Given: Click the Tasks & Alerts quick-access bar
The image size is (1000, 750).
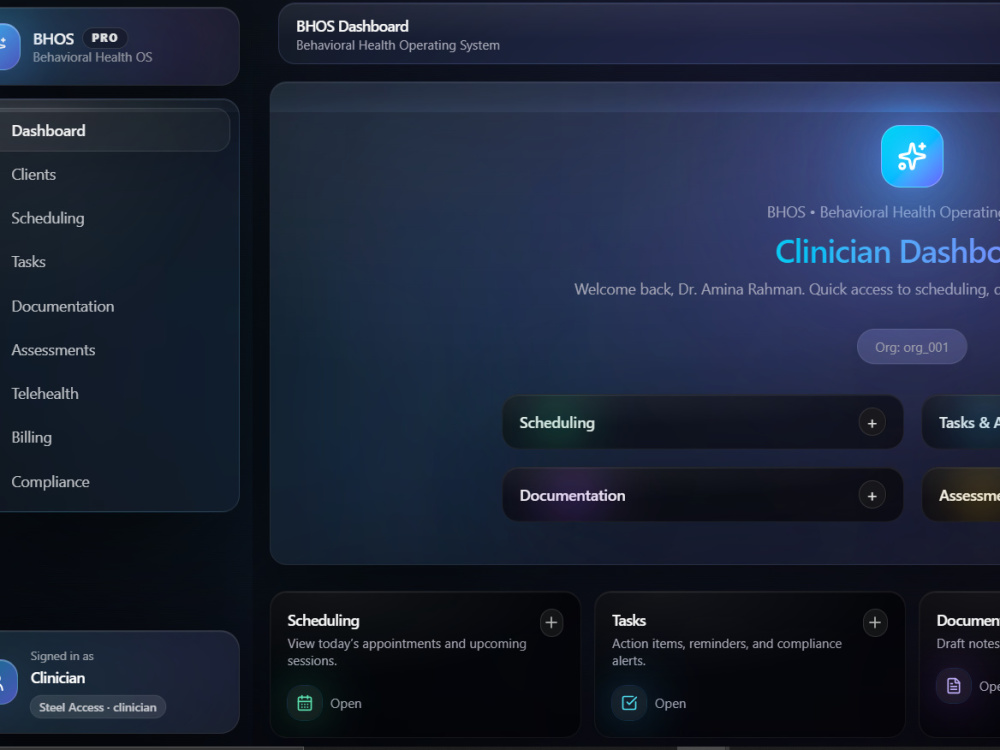Looking at the screenshot, I should pos(960,423).
